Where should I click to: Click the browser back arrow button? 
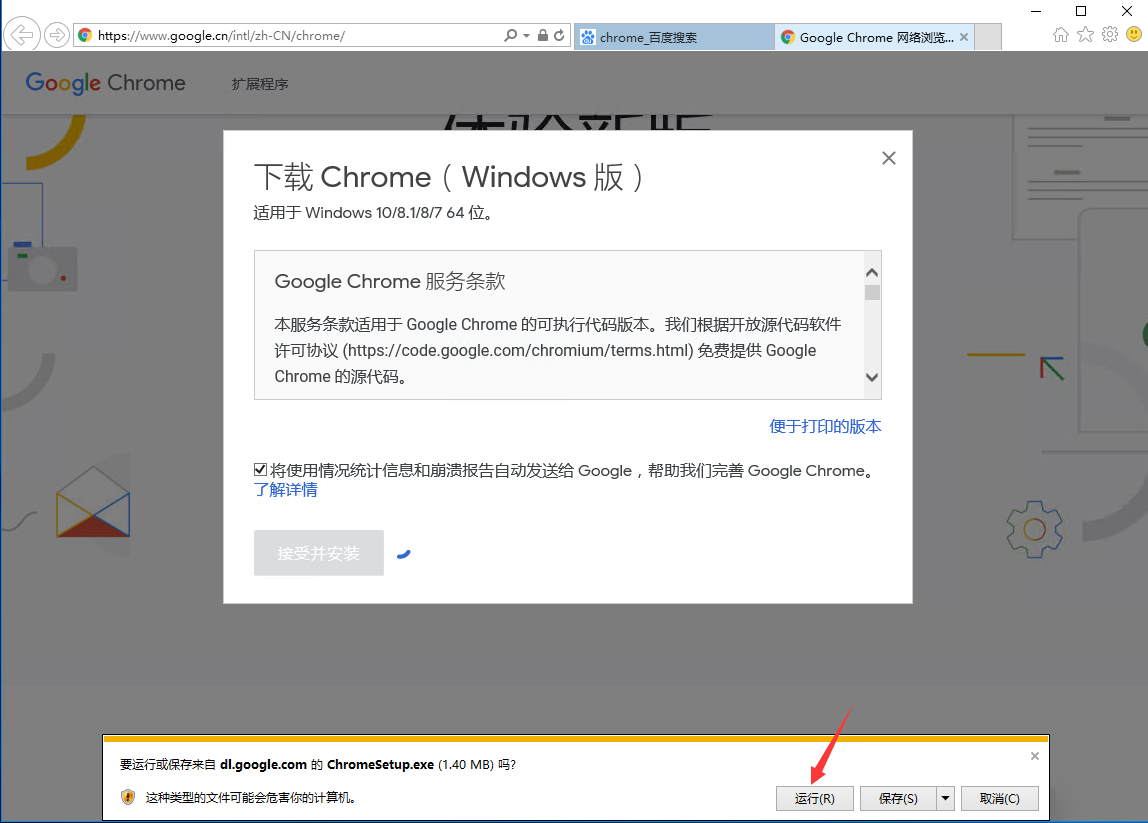(x=22, y=34)
